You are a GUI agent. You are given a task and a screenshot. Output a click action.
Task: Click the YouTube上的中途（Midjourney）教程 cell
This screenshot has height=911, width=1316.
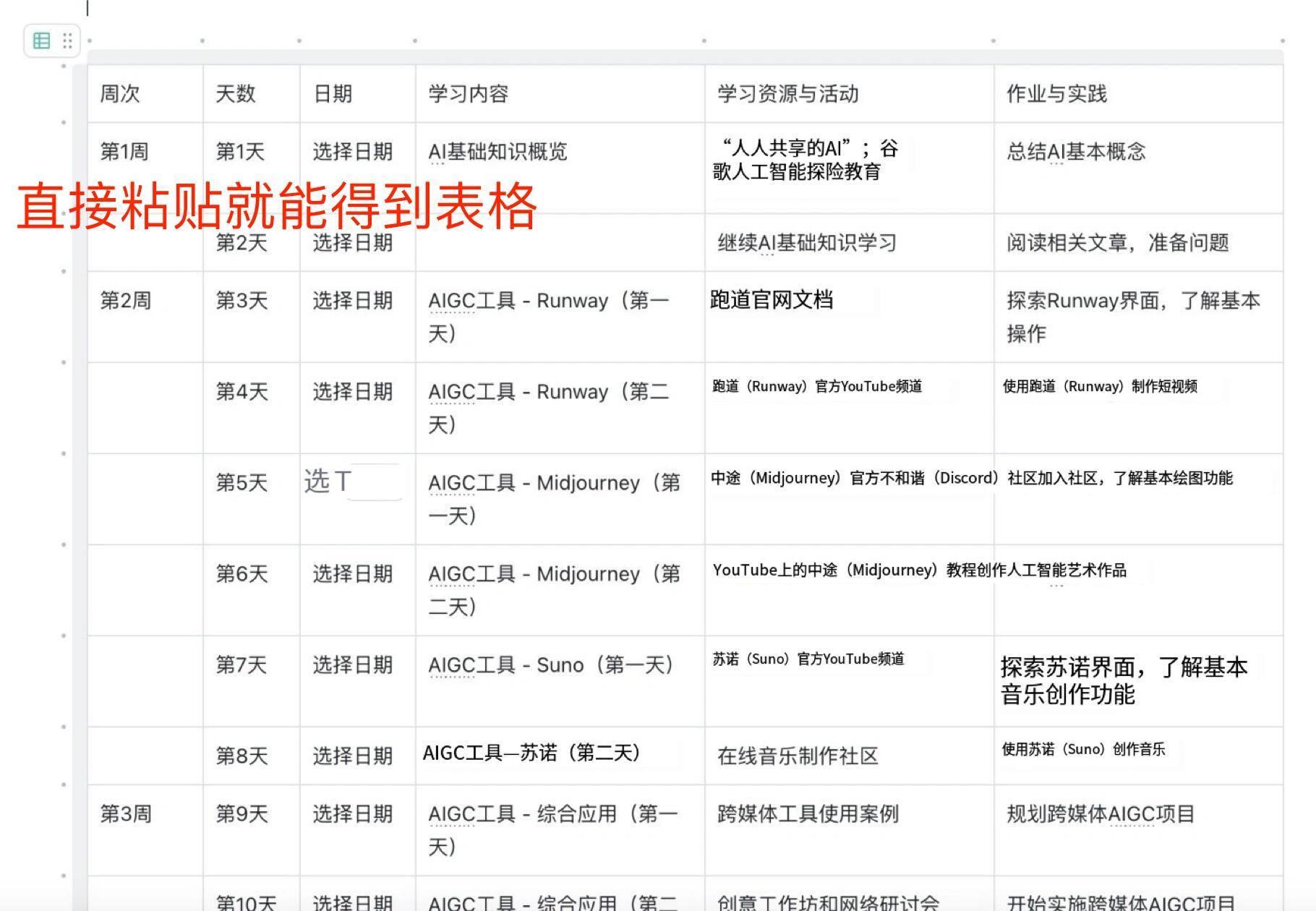tap(850, 590)
